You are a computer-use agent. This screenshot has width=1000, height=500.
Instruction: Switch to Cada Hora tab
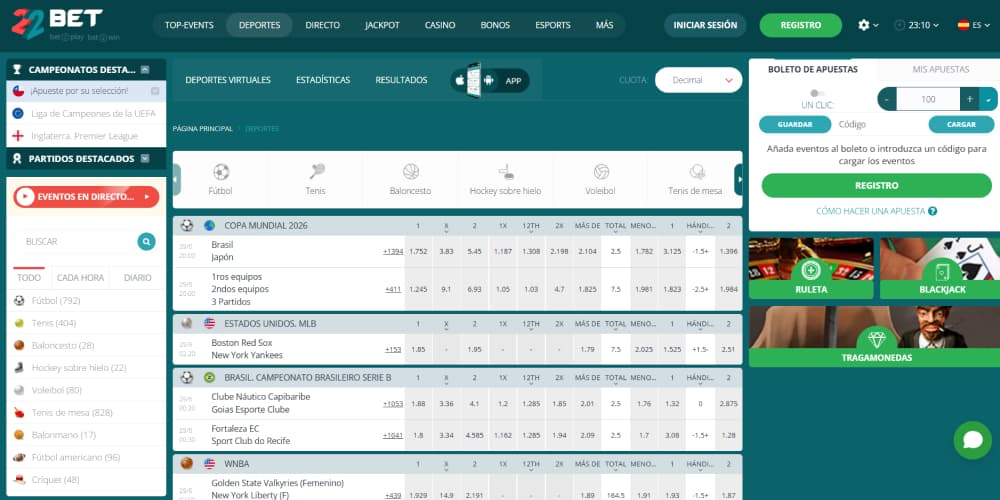80,278
